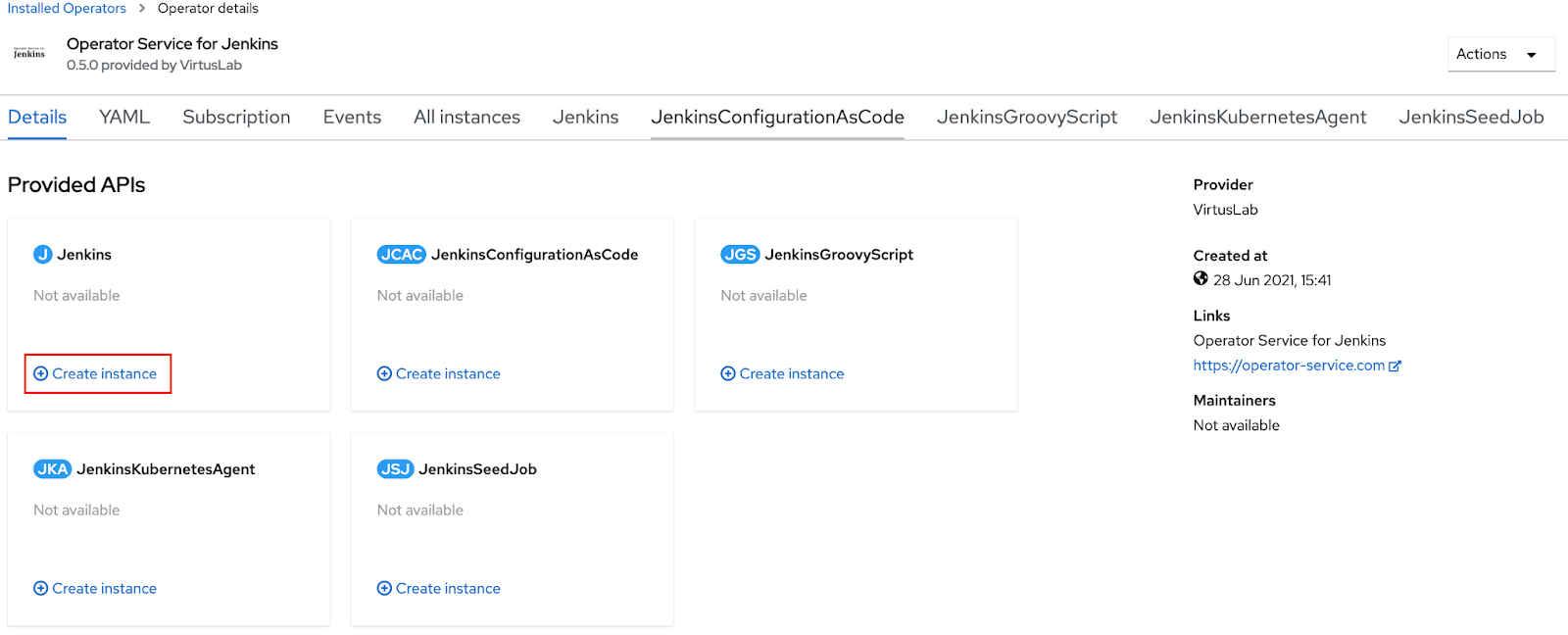
Task: Click 'Not available' in JenkinsConfigurationAsCode card
Action: coord(420,295)
